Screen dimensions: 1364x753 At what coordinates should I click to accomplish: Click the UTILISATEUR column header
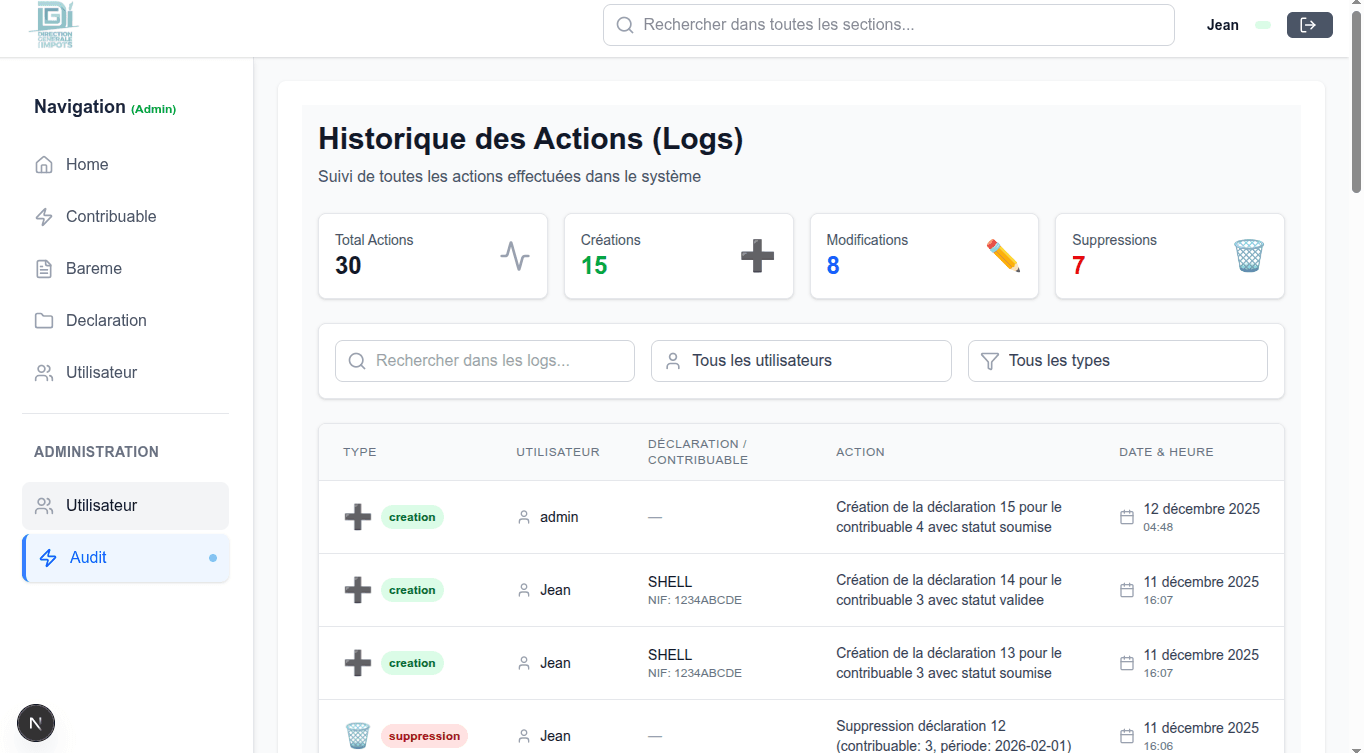pyautogui.click(x=558, y=452)
